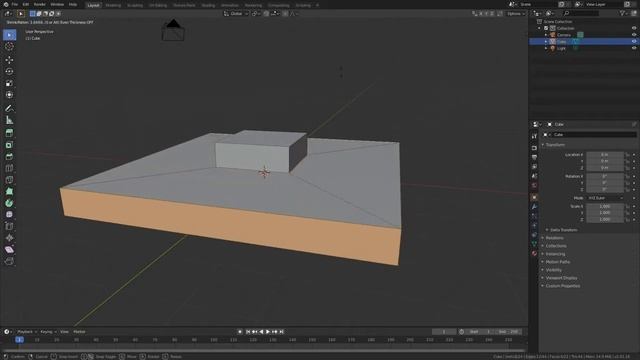Switch to the Shading workspace tab

click(x=208, y=5)
